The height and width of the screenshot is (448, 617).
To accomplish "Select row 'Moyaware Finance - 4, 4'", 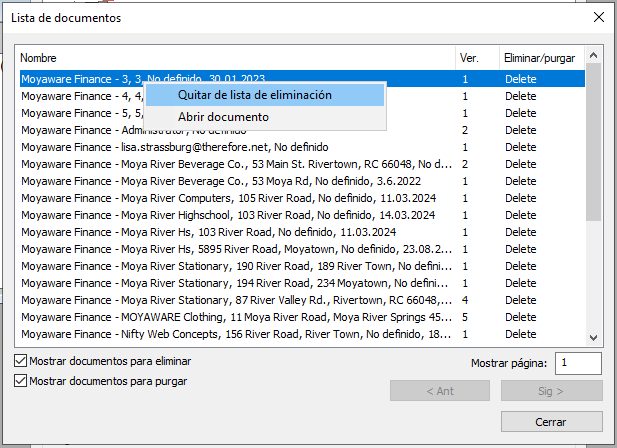I will 302,96.
